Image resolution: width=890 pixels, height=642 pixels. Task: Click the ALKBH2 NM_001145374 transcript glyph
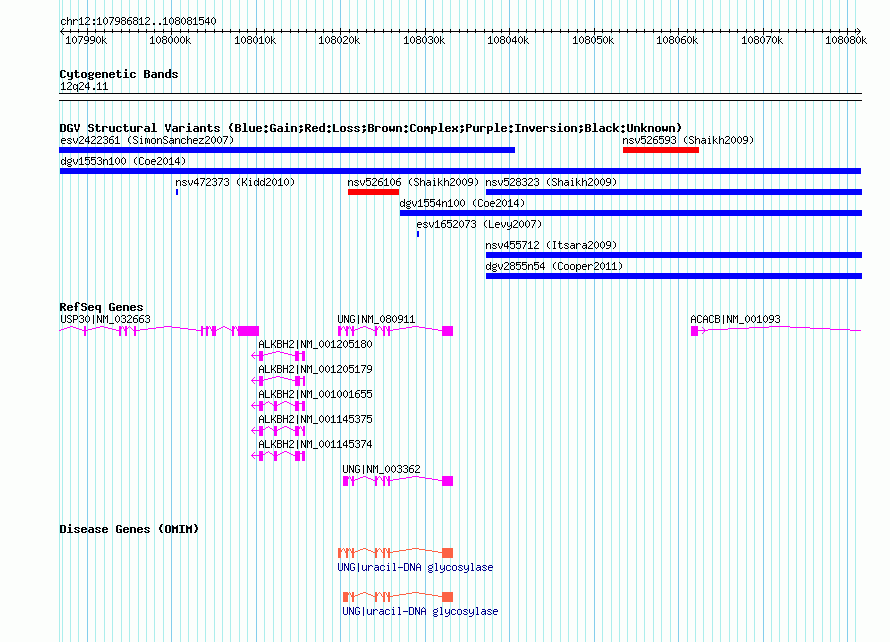279,456
